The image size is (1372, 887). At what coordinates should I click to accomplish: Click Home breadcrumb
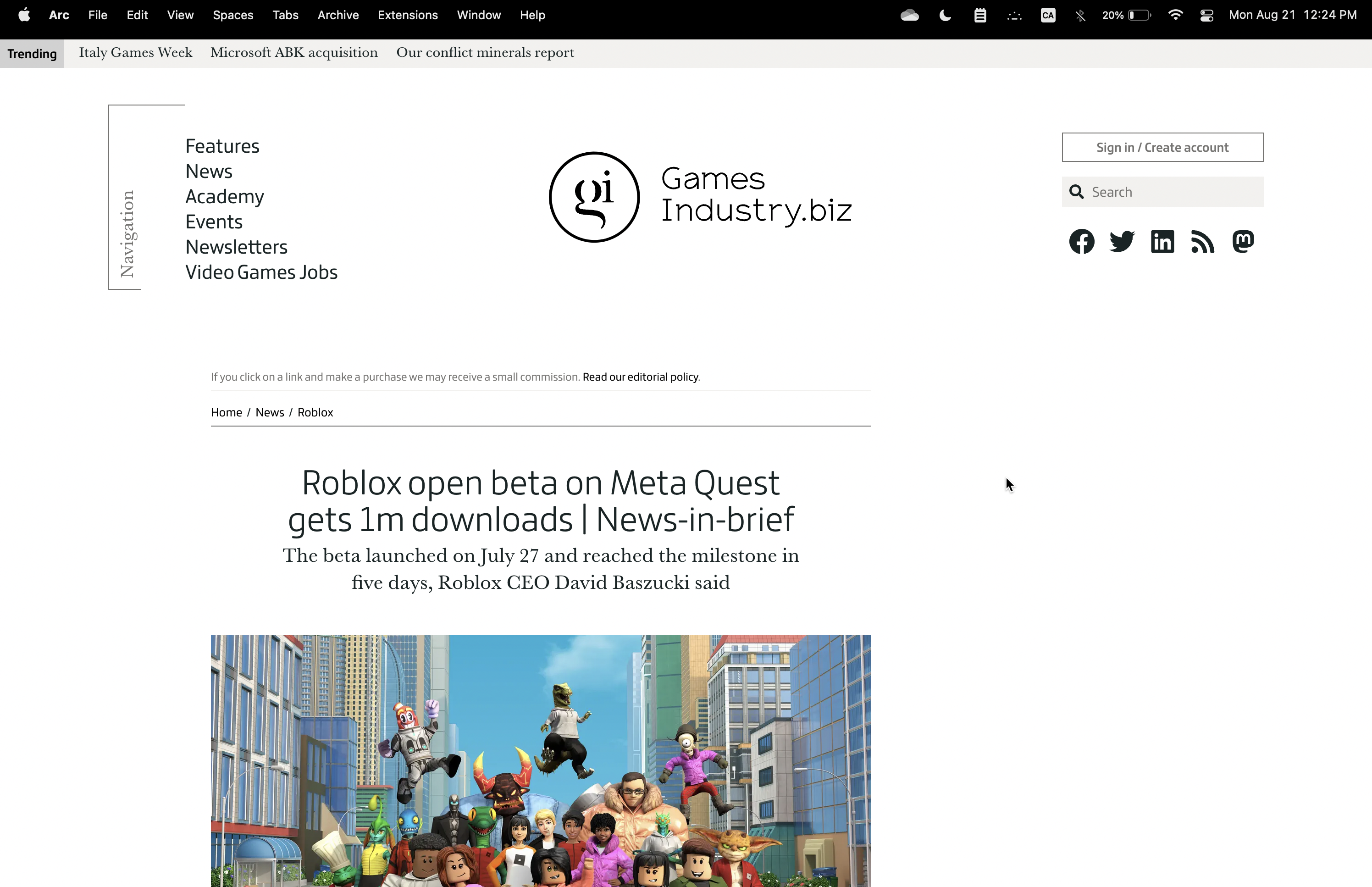tap(226, 412)
